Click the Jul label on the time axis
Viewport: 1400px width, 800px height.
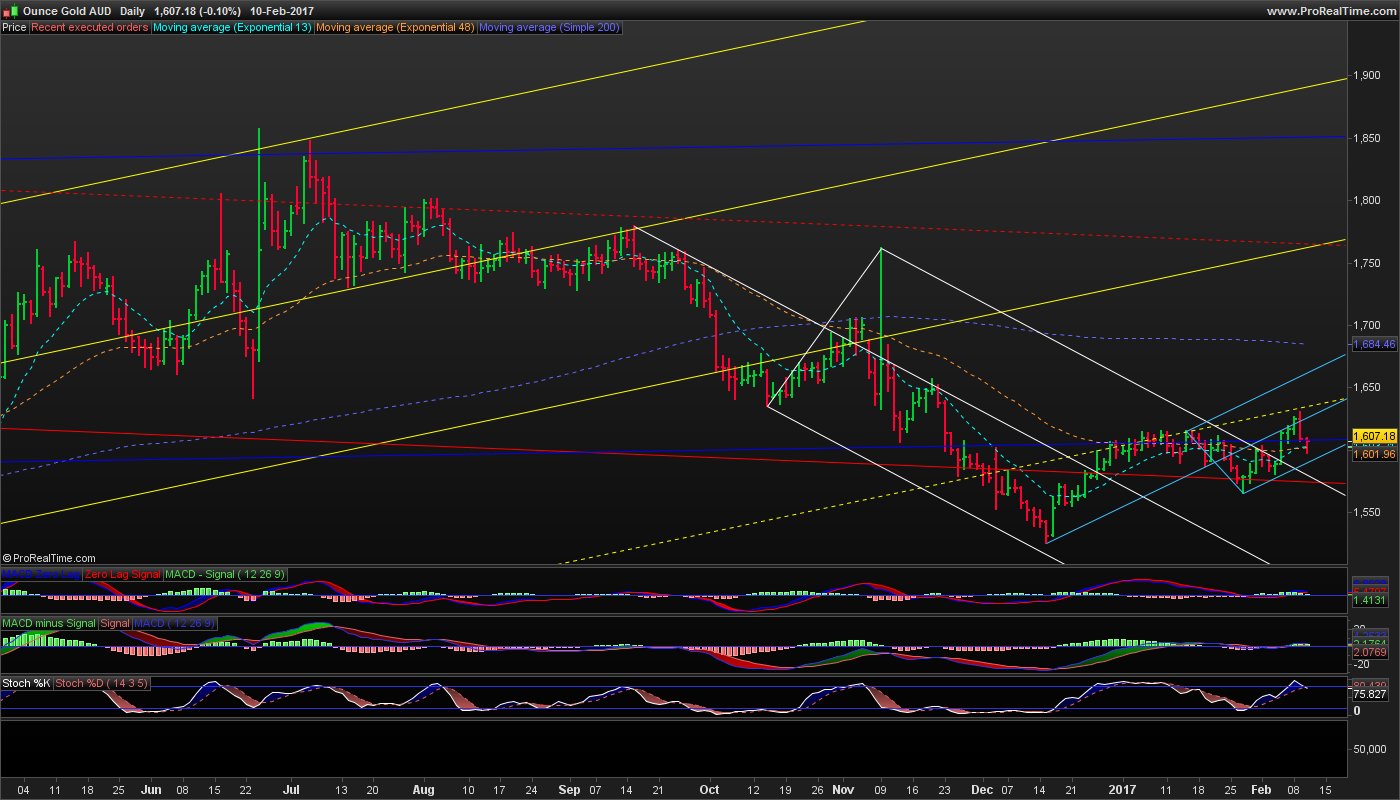pyautogui.click(x=291, y=789)
